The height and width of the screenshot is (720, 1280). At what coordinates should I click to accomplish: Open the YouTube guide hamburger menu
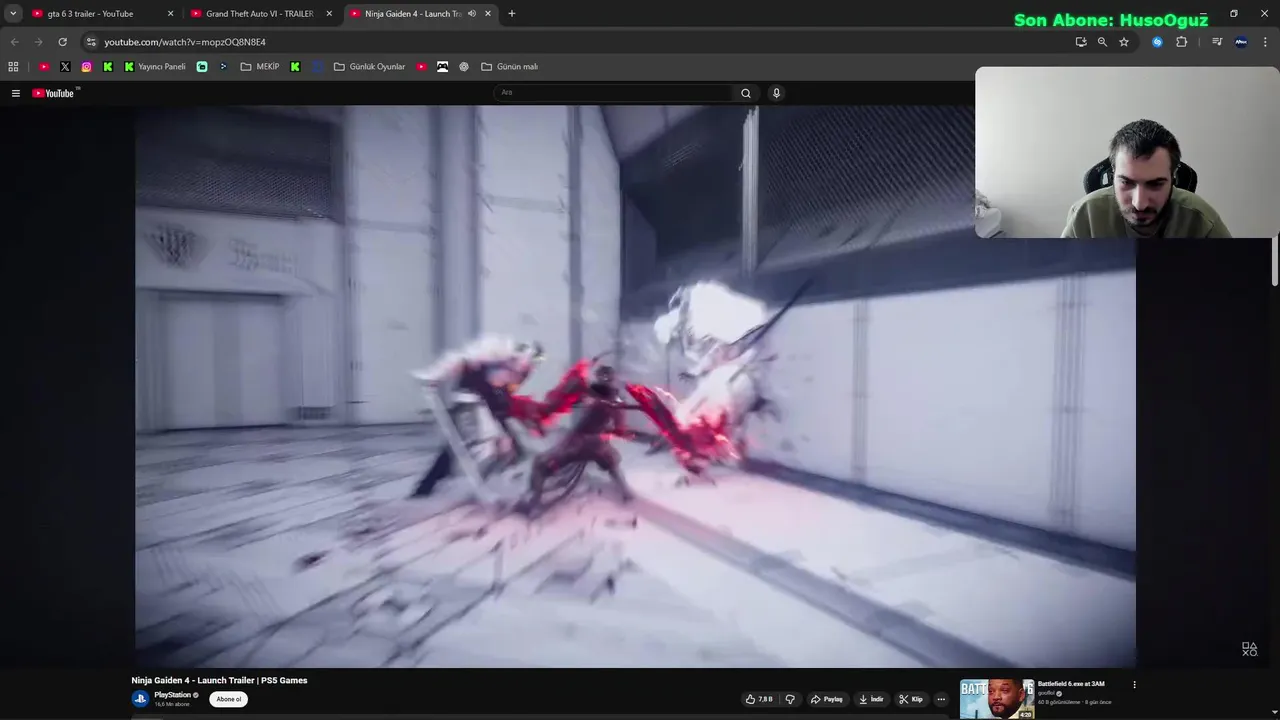click(x=16, y=93)
